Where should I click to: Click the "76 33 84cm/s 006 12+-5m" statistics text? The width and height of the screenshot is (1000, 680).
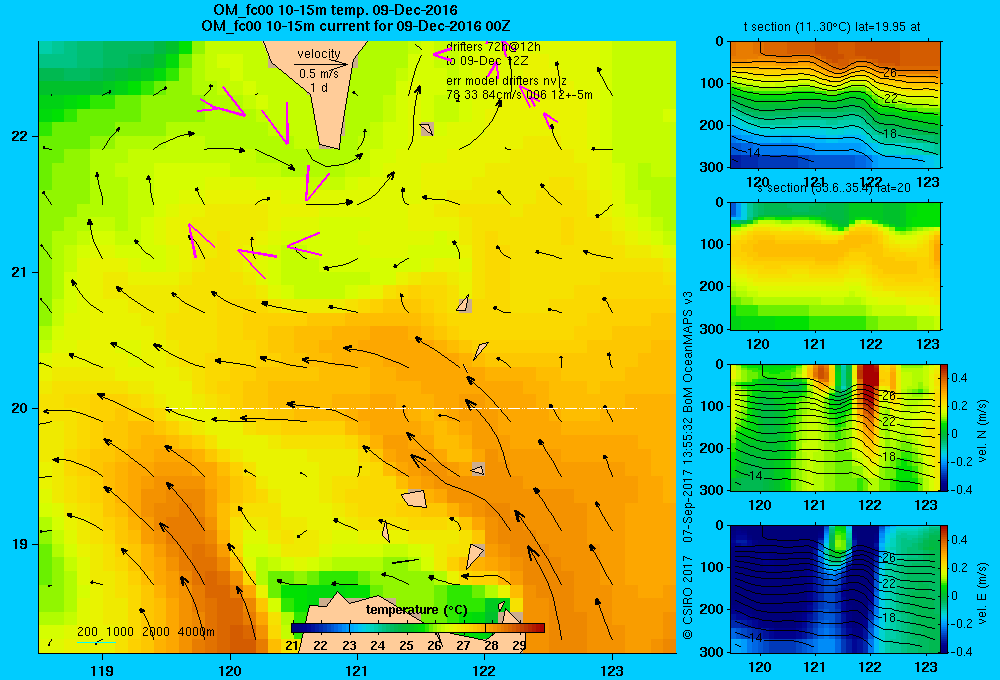519,95
